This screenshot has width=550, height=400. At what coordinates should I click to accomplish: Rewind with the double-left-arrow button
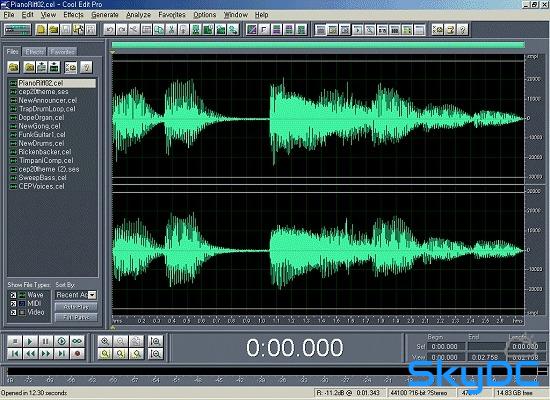(x=30, y=354)
